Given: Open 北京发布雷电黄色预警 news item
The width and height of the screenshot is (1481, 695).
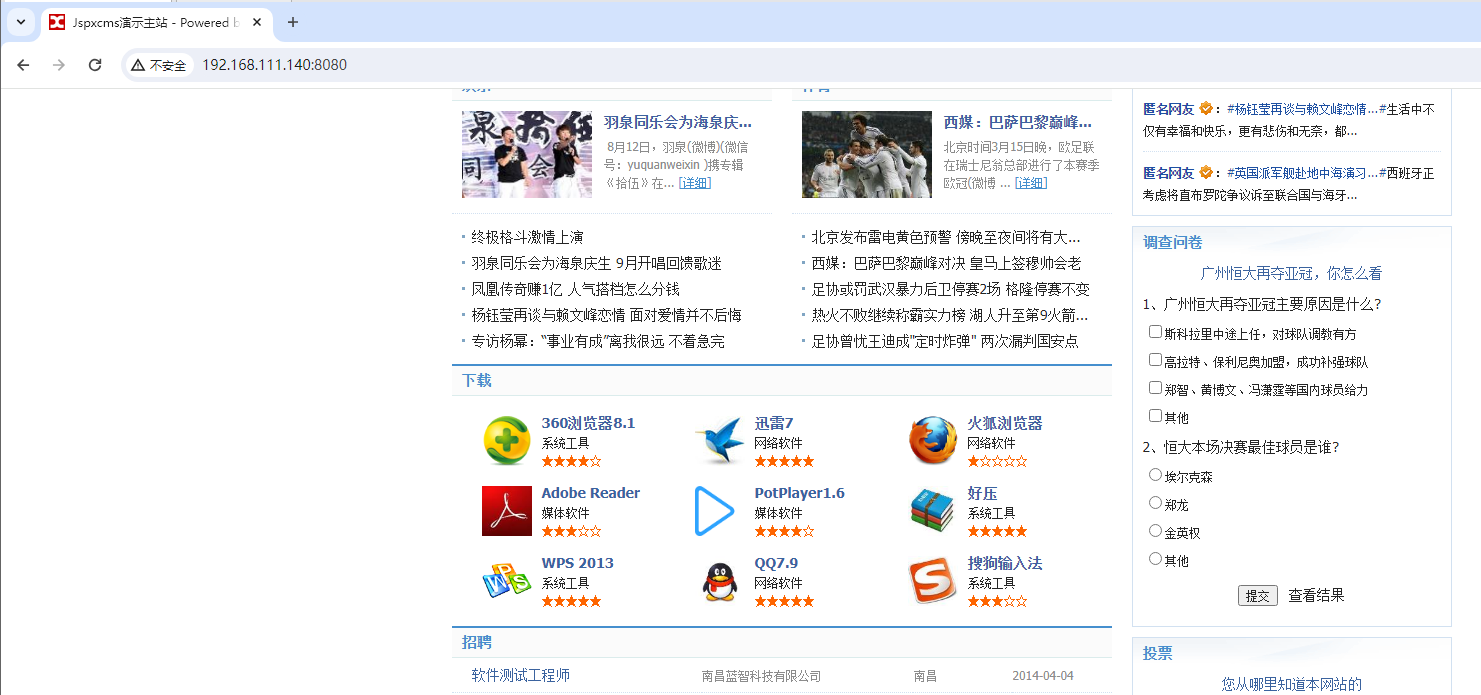Looking at the screenshot, I should coord(946,237).
